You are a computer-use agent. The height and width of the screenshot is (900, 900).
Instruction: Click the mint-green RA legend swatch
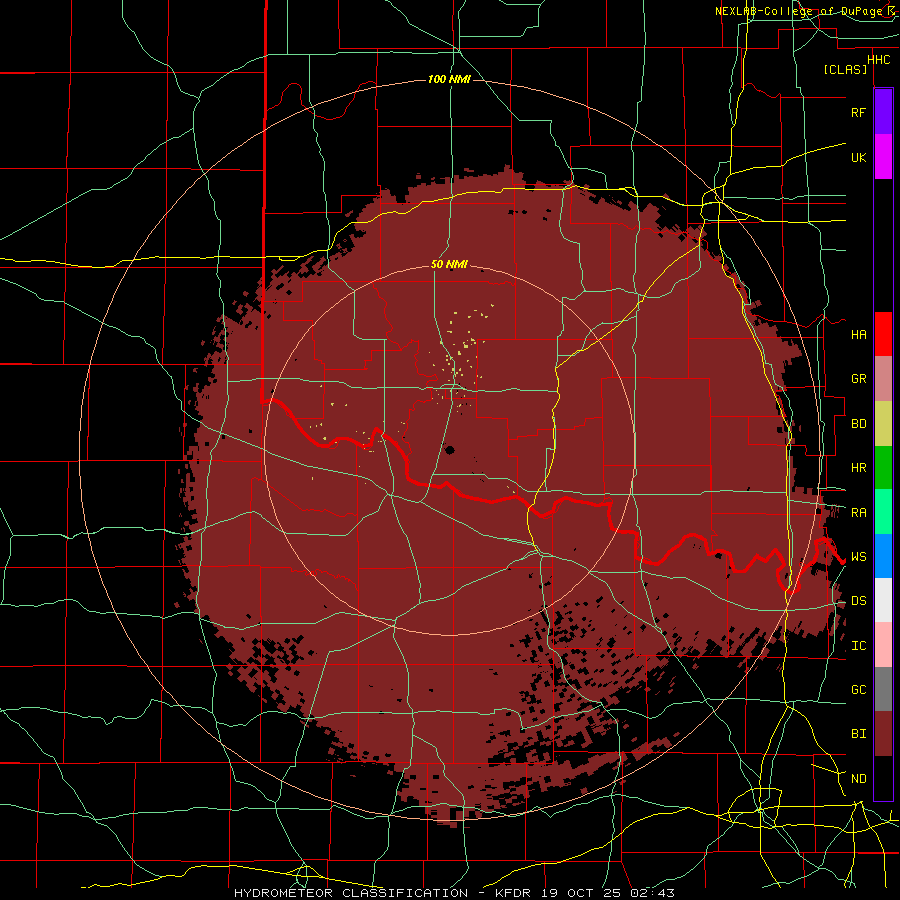point(883,512)
